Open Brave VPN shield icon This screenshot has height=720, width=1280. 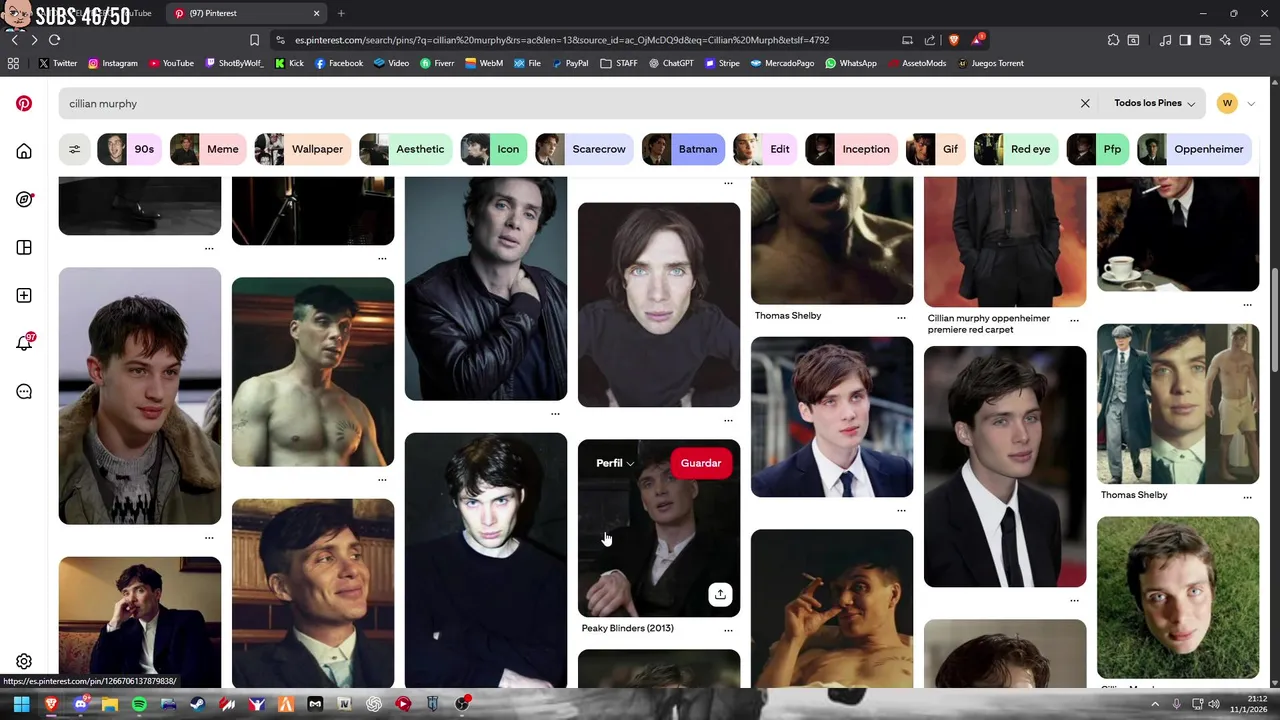(x=1245, y=40)
